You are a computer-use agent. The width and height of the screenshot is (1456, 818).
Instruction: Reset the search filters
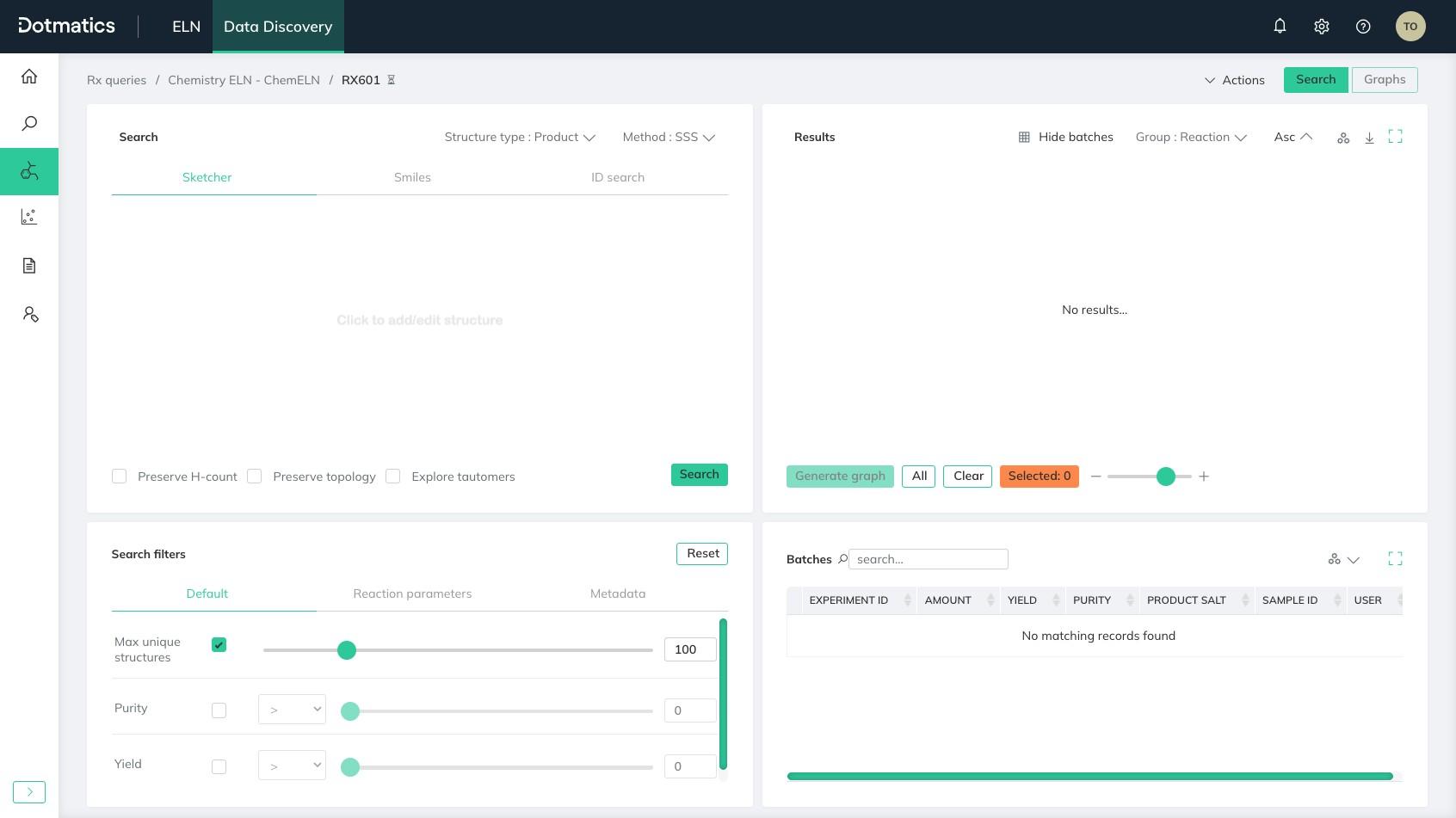(x=702, y=554)
